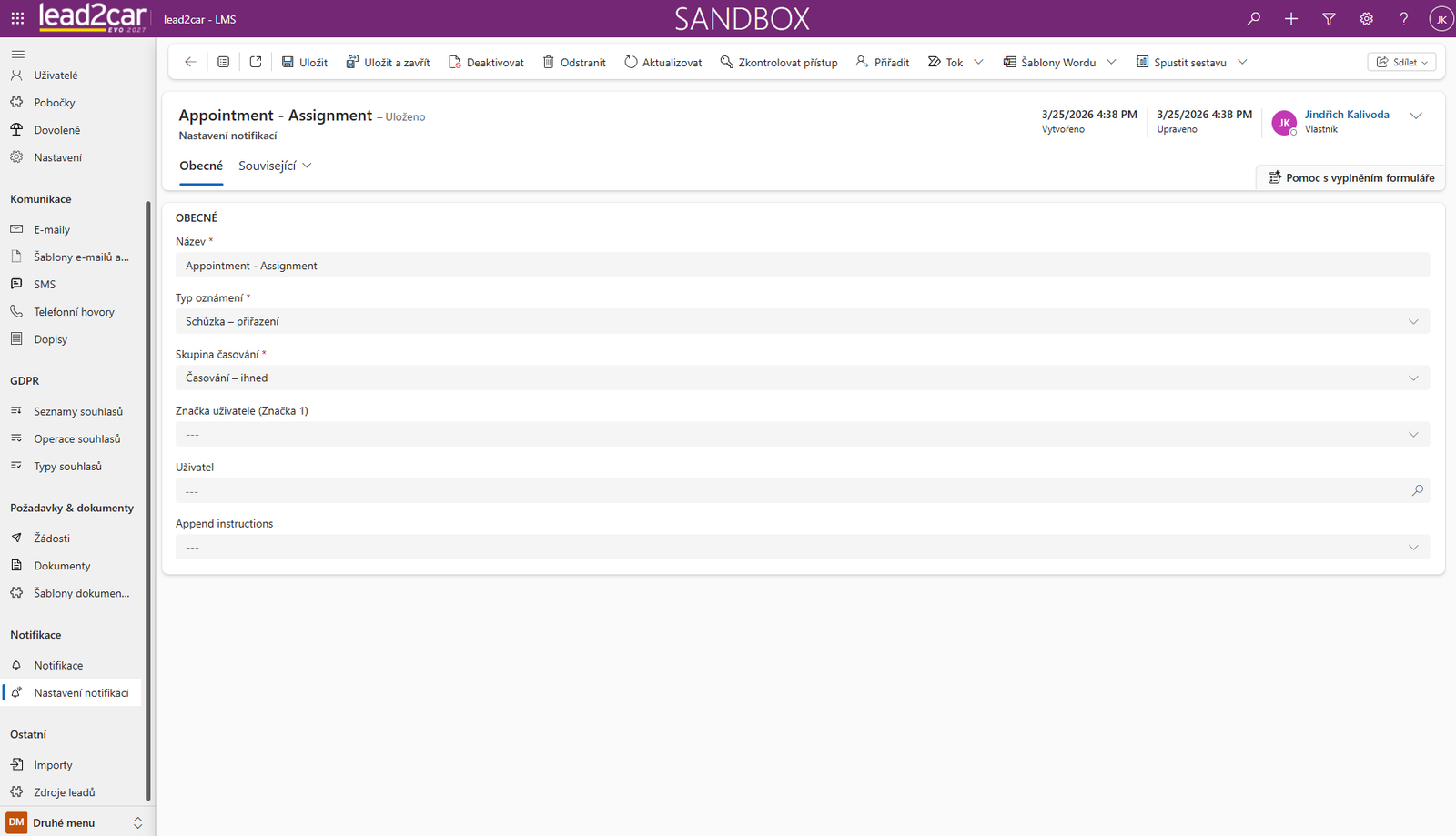This screenshot has width=1456, height=836.
Task: Click Odstranit delete button
Action: click(x=574, y=62)
